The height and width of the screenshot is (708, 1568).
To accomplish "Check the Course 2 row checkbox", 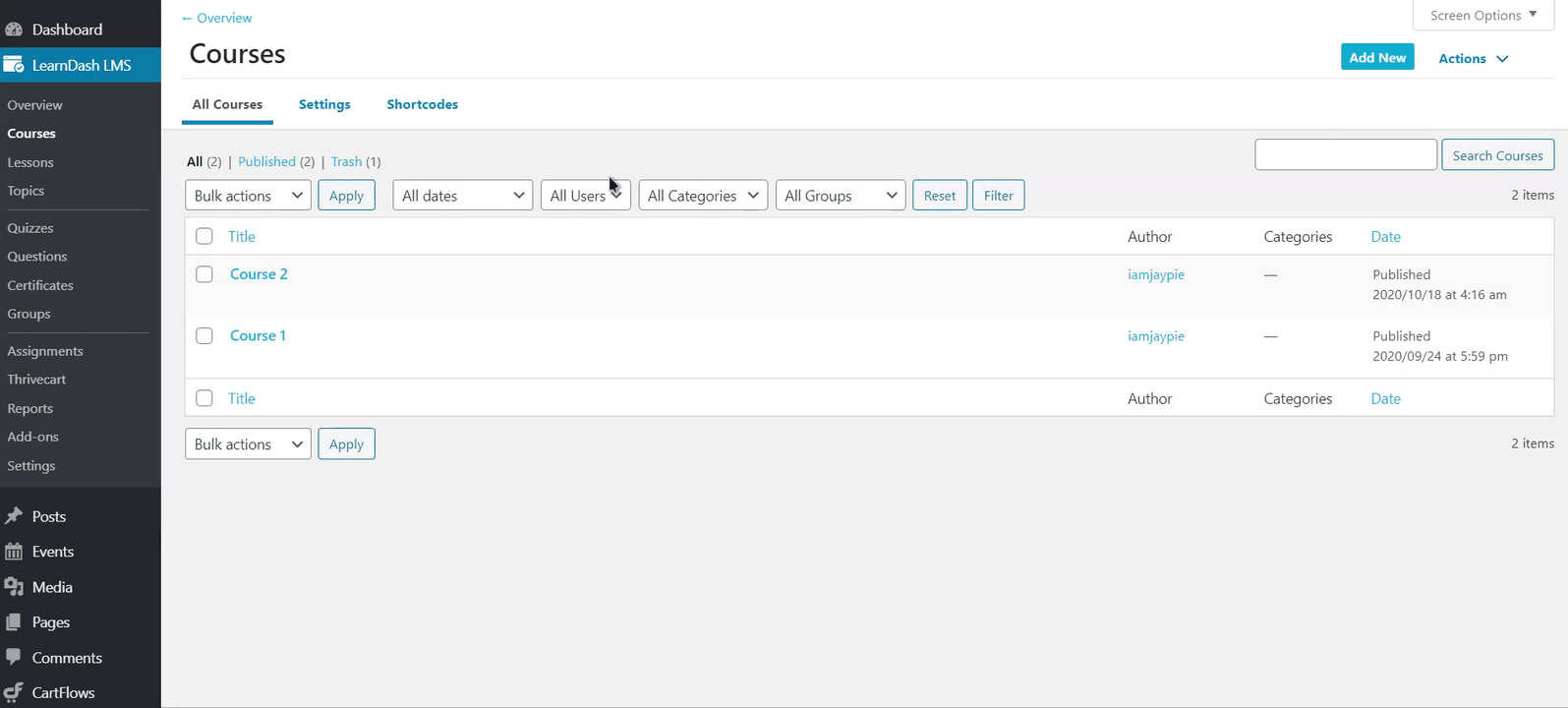I will (x=204, y=274).
